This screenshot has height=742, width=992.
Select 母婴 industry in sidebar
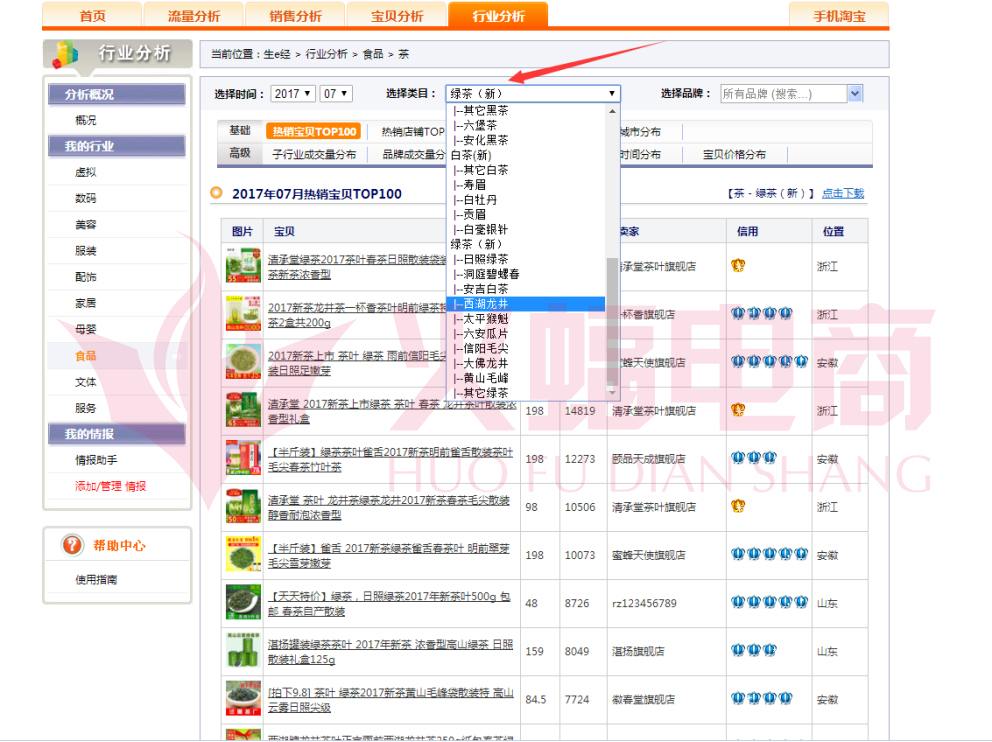coord(86,330)
